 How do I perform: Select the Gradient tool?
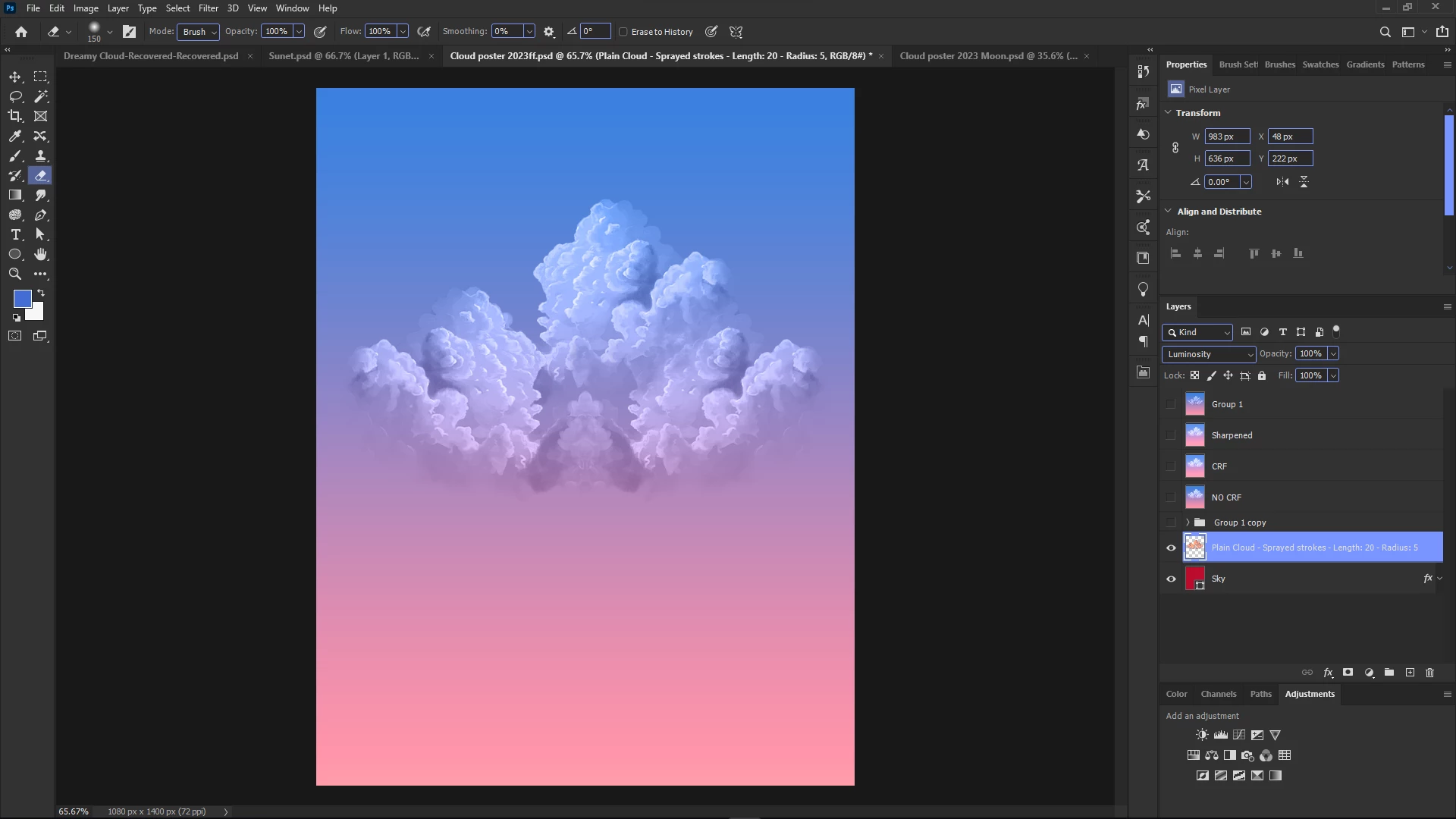coord(15,195)
